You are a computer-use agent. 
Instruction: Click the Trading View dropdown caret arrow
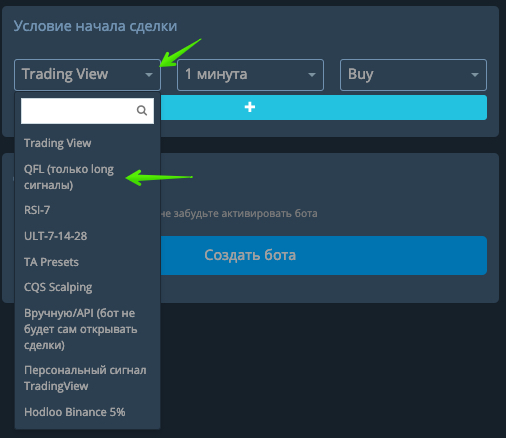[149, 75]
